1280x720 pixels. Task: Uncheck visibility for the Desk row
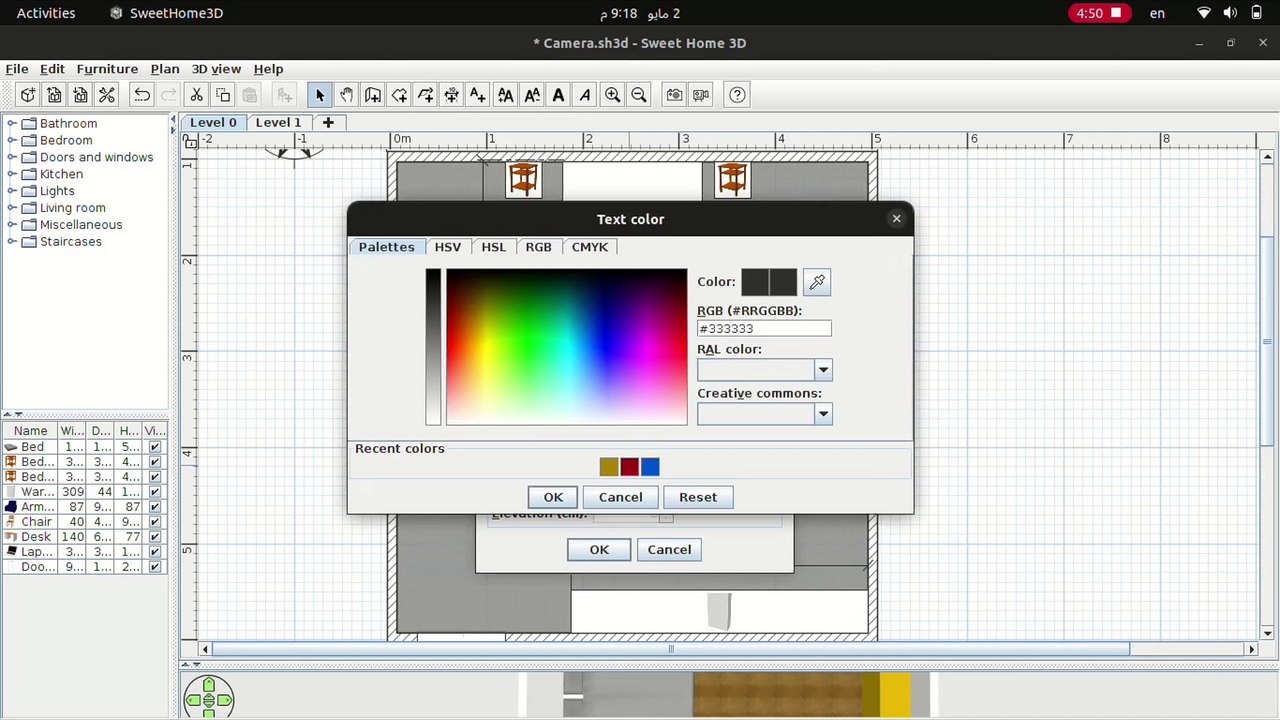tap(154, 537)
